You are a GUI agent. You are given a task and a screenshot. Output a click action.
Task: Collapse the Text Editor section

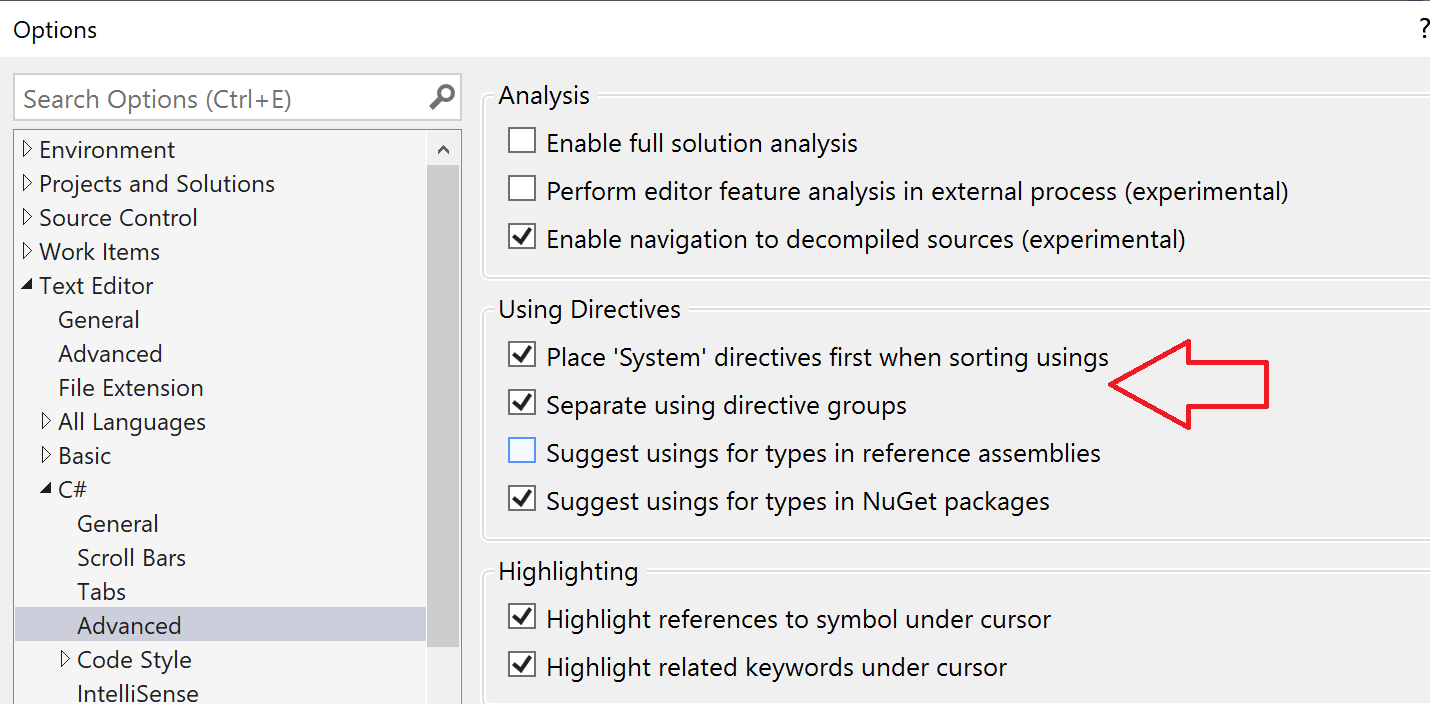pos(27,285)
